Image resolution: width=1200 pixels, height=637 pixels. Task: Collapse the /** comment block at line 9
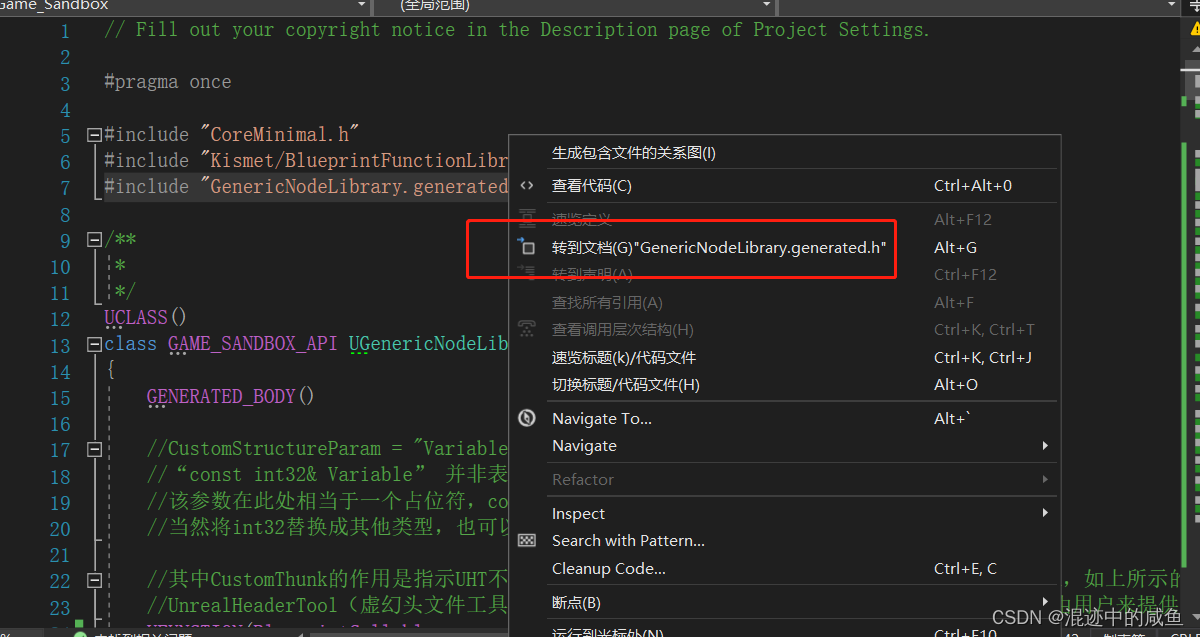click(x=94, y=240)
